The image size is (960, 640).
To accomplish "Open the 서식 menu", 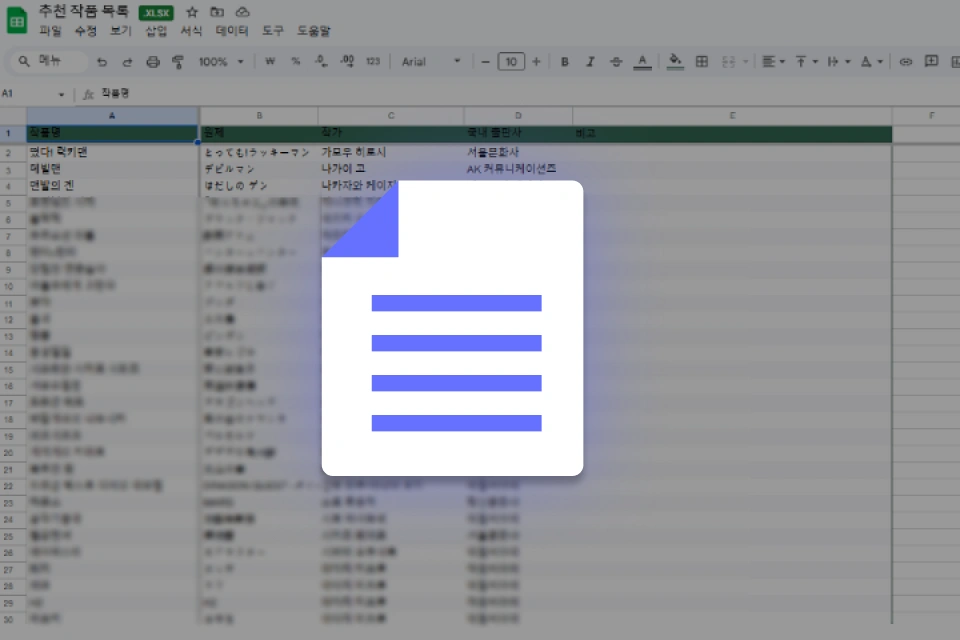I will coord(191,31).
